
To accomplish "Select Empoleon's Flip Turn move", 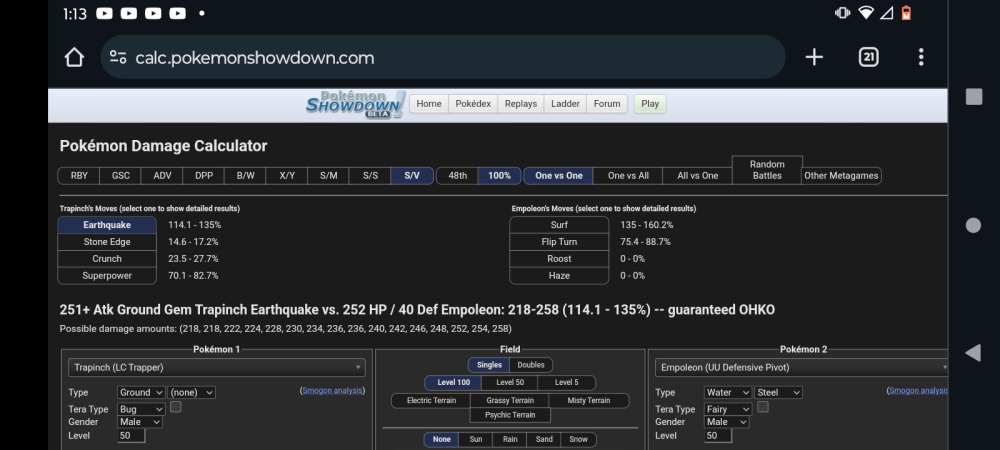I will point(559,242).
